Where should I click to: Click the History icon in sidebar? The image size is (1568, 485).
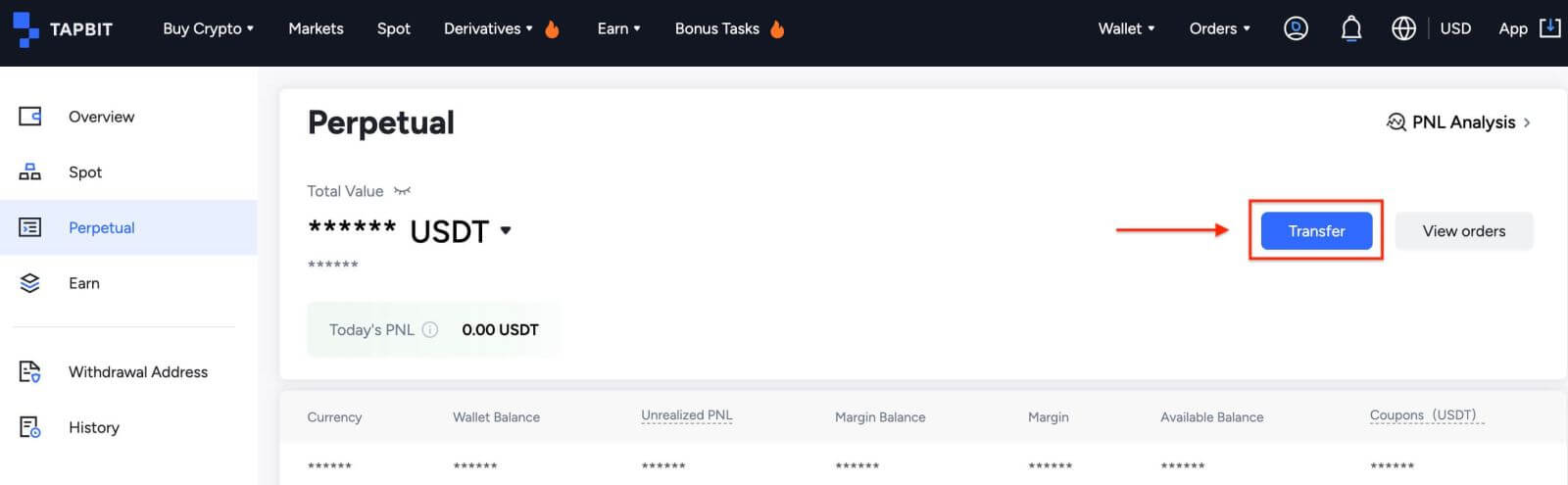click(x=30, y=427)
